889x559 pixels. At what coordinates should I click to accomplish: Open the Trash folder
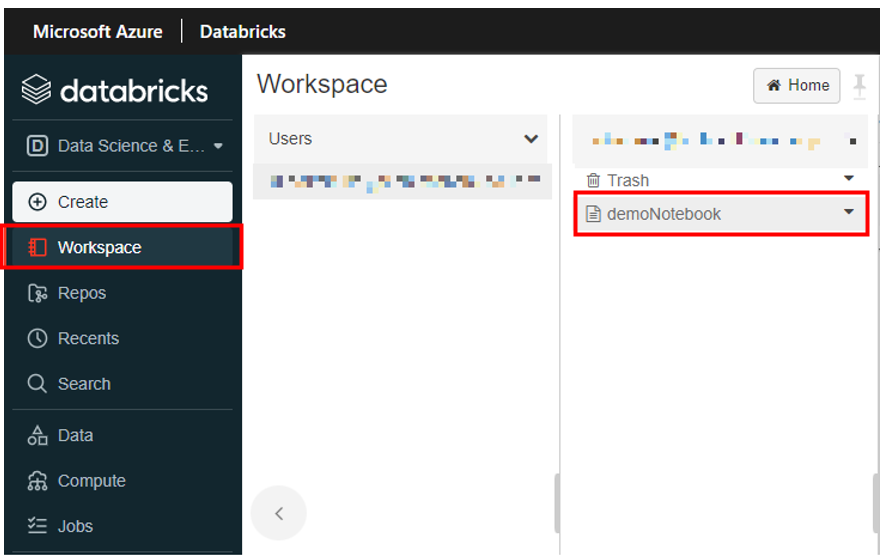[x=720, y=180]
